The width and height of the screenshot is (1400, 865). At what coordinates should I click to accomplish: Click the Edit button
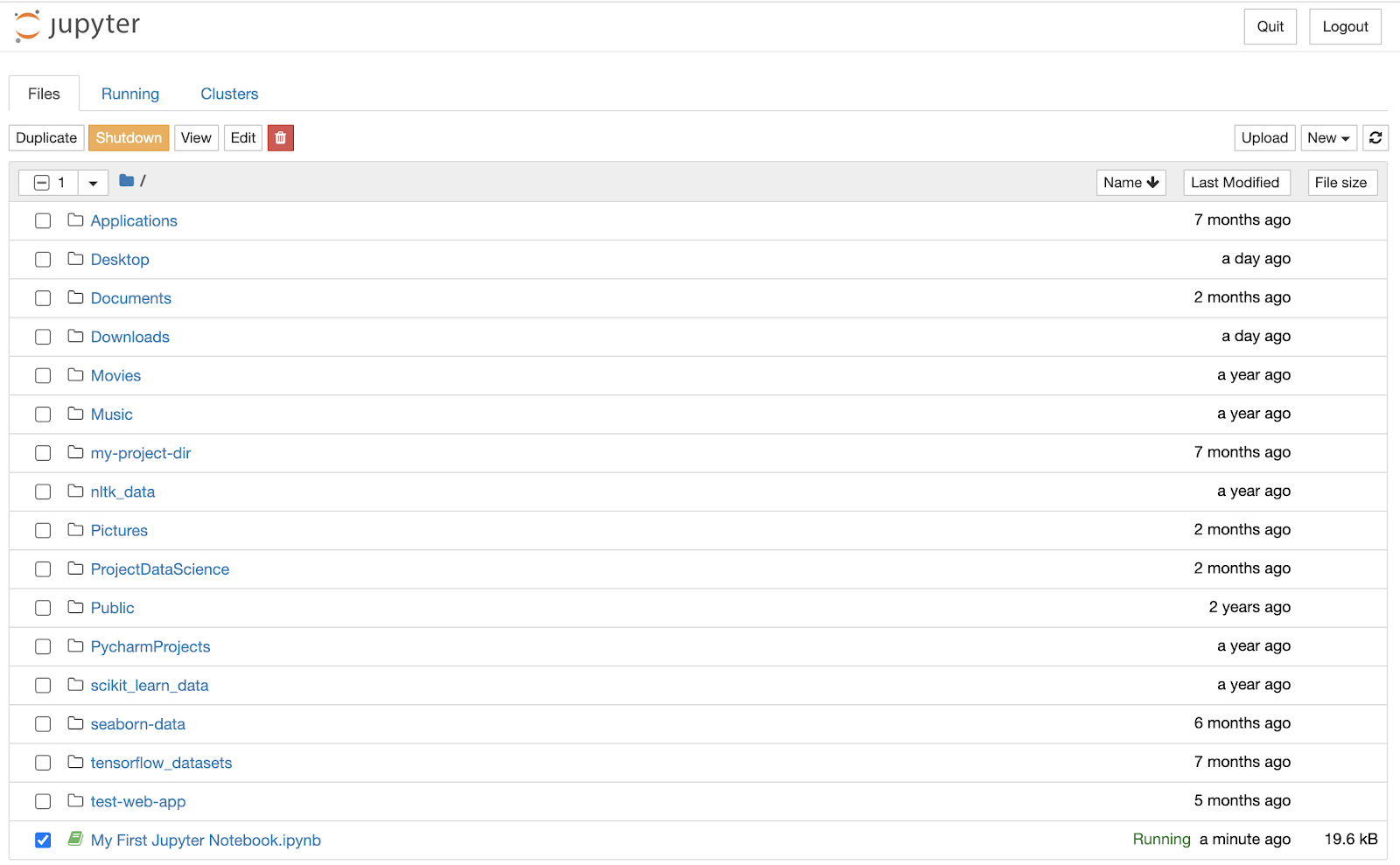click(243, 138)
